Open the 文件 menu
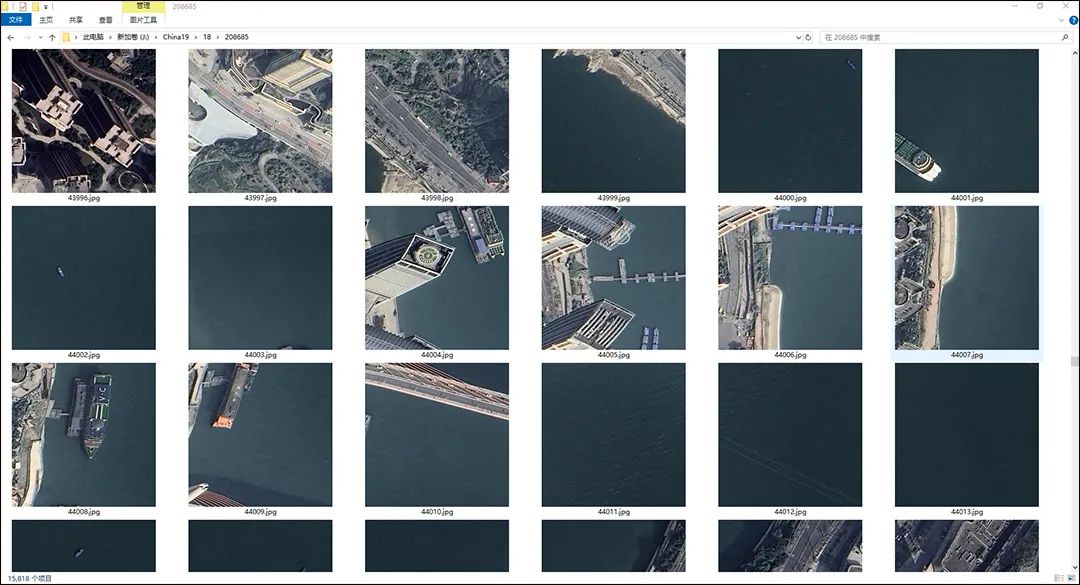 coord(16,20)
